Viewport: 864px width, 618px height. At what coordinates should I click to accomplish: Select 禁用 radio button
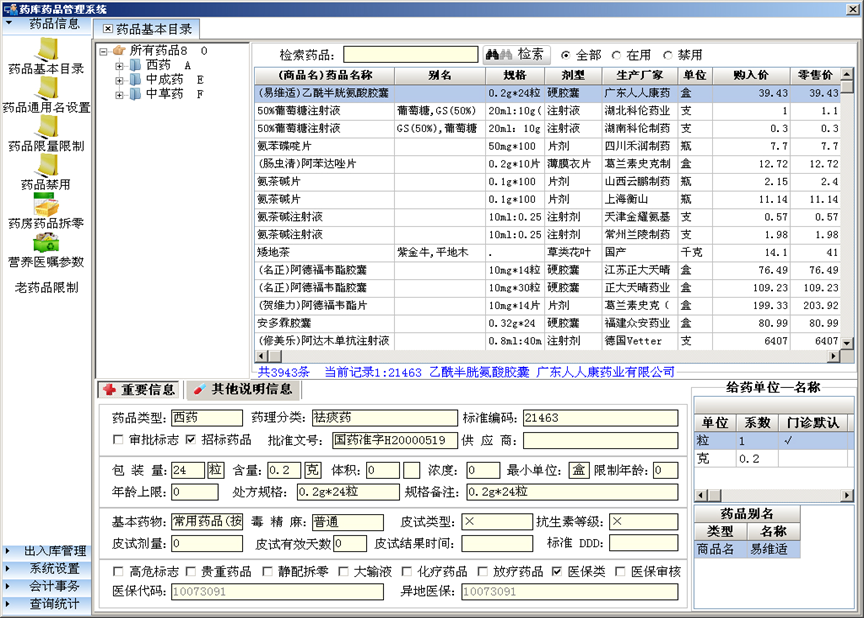(x=667, y=55)
